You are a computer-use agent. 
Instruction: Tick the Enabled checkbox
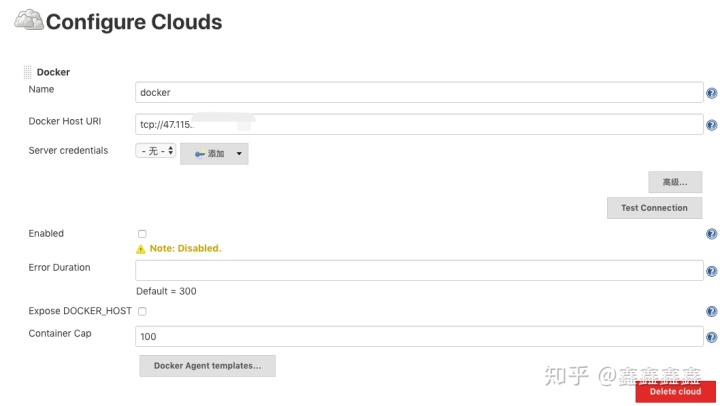[142, 234]
